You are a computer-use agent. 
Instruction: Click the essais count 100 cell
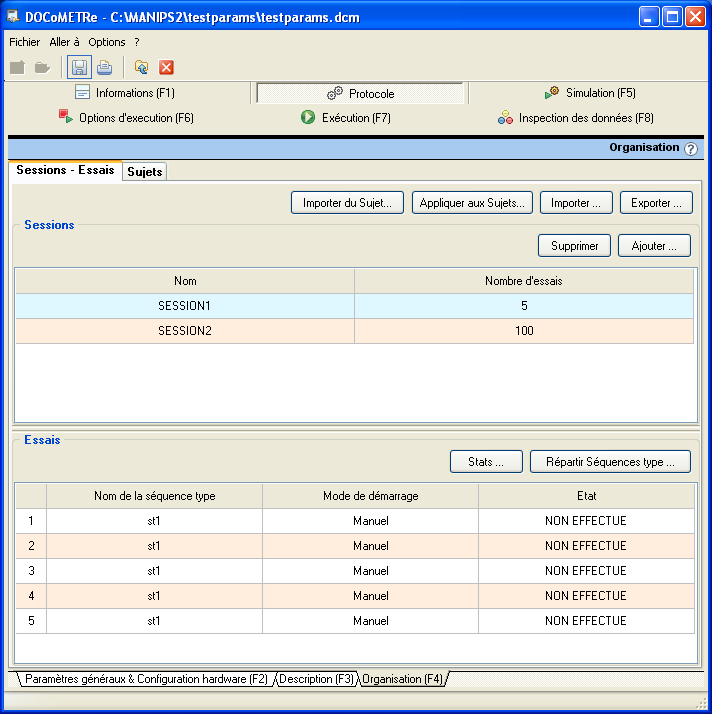click(524, 331)
